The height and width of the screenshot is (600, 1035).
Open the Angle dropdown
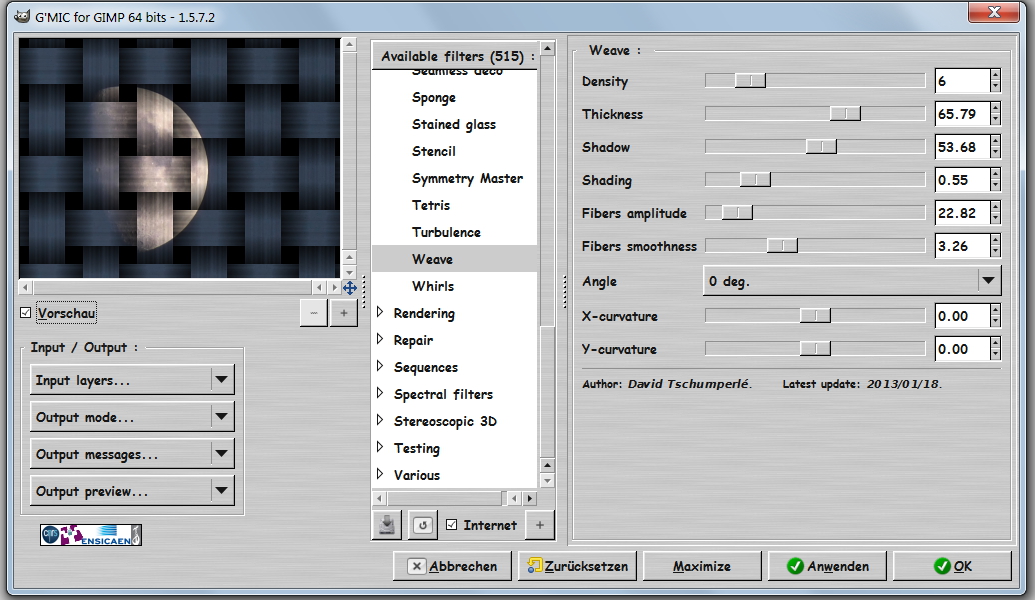click(x=851, y=281)
